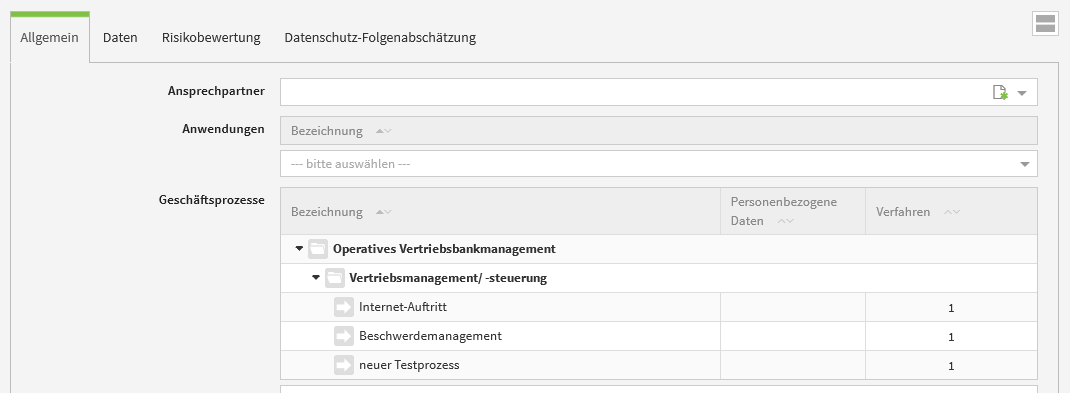This screenshot has width=1070, height=393.
Task: Click the new document icon in Ansprechpartner field
Action: click(1000, 93)
